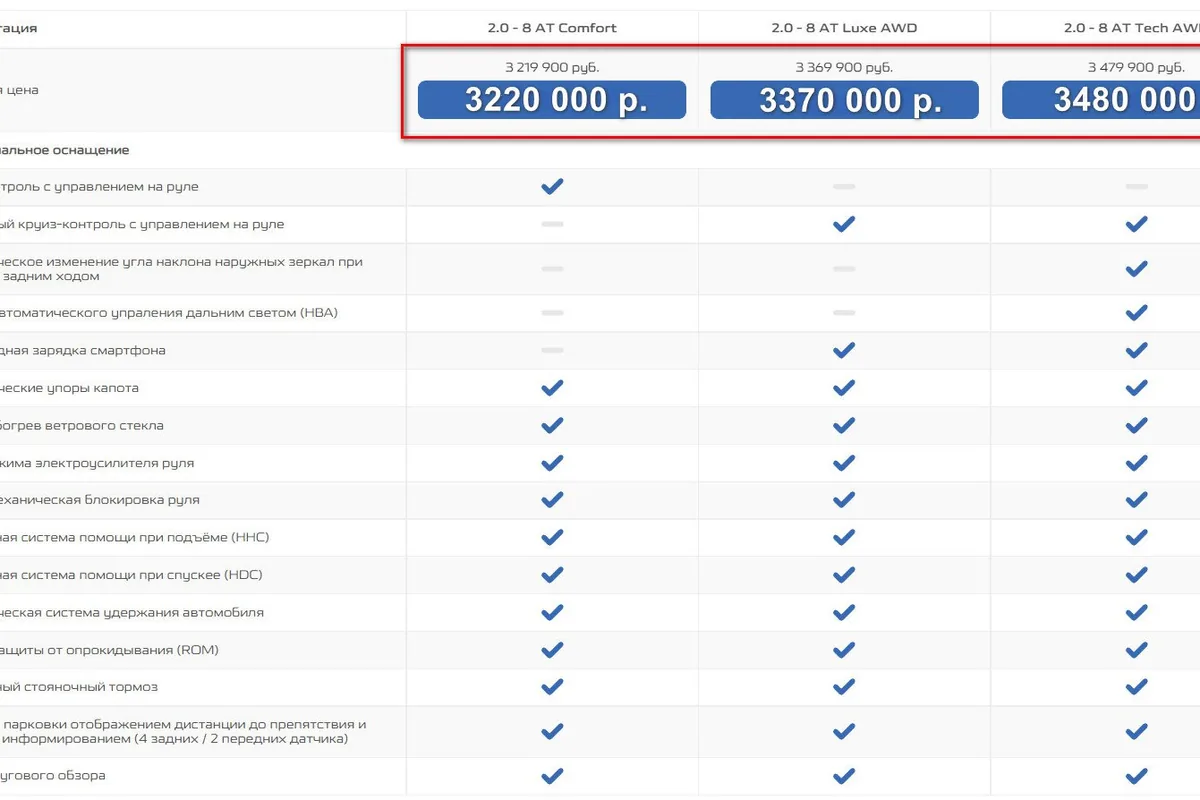The height and width of the screenshot is (800, 1200).
Task: Click label ending "удержания автомобиля"
Action: pos(132,613)
